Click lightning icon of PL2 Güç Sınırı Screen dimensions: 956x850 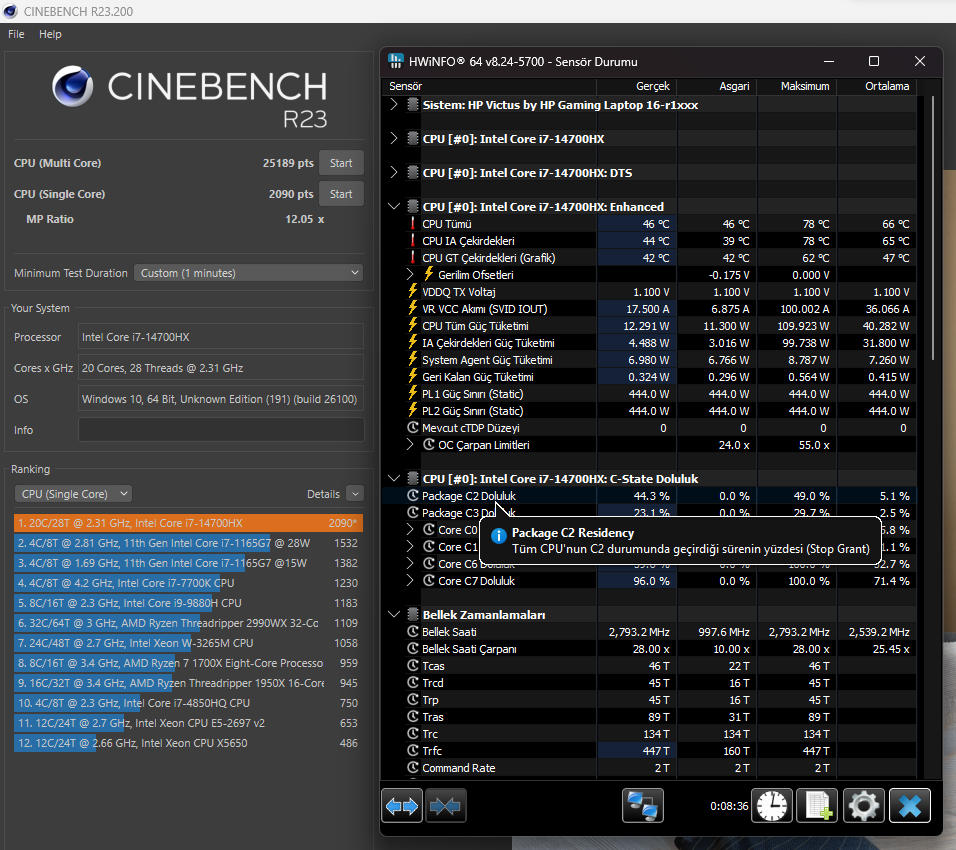coord(413,411)
